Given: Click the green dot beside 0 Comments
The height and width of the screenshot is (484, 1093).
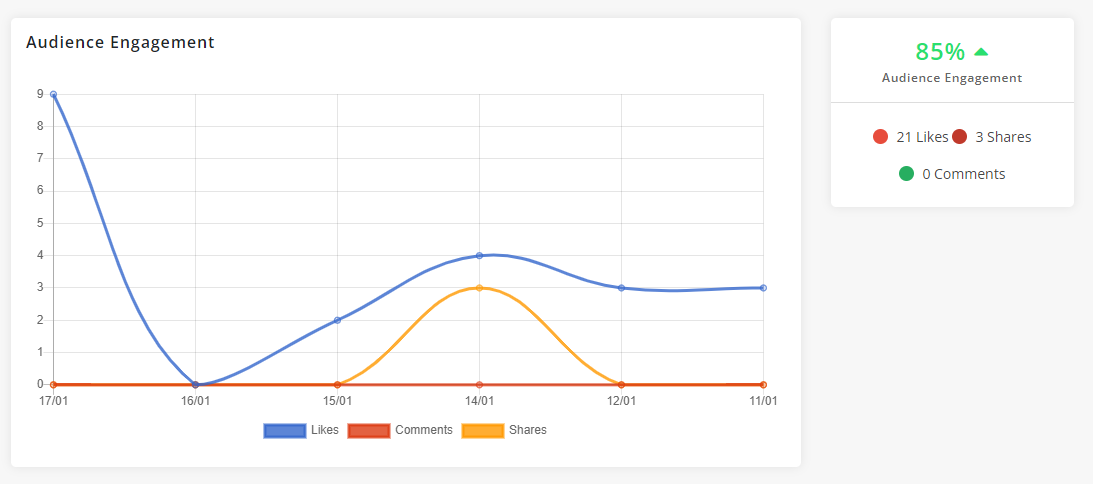Looking at the screenshot, I should [906, 174].
